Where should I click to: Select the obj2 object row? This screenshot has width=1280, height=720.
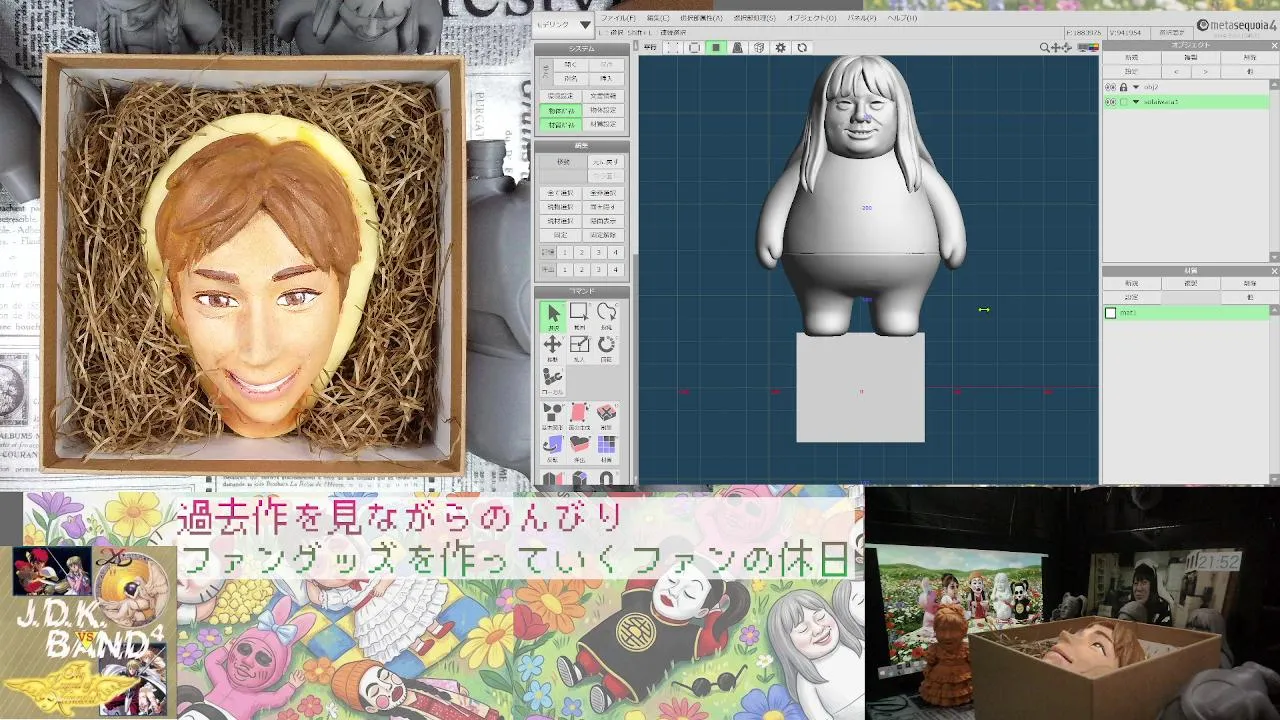click(x=1186, y=87)
